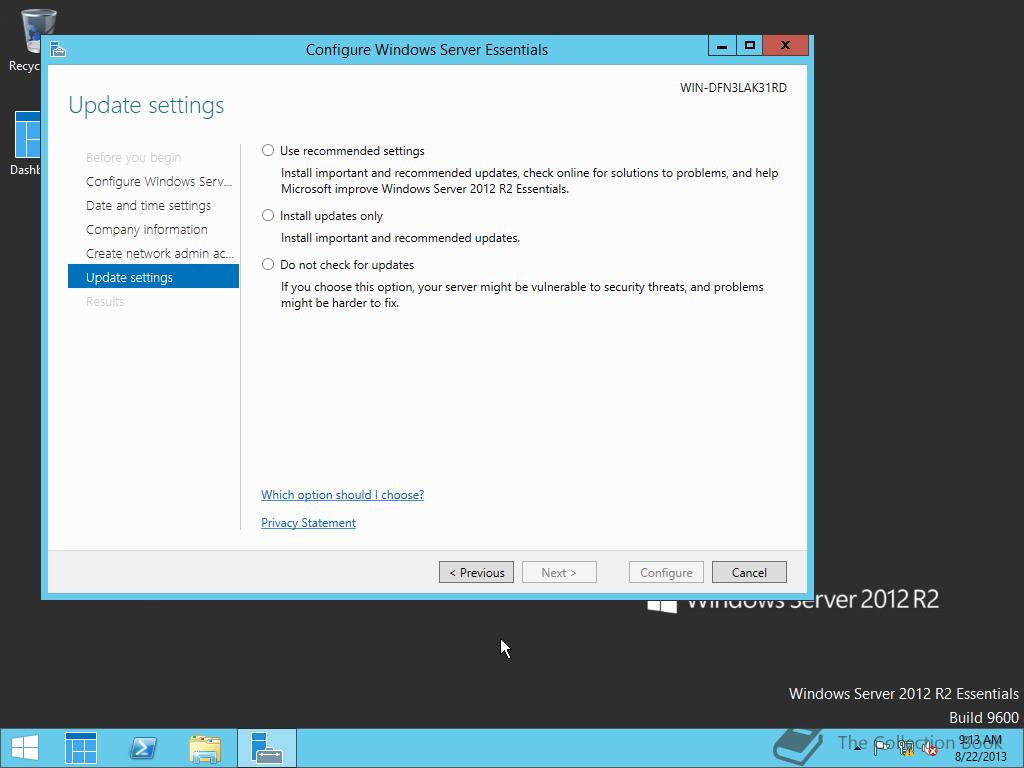Click the wizard title bar icon
Screen dimensions: 1024x768
(x=58, y=50)
